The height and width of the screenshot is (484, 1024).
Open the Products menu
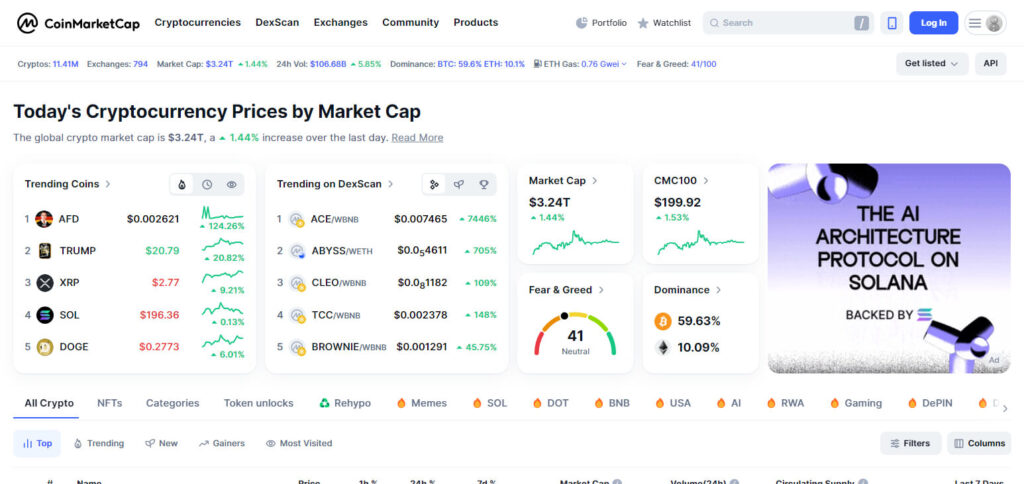click(475, 22)
